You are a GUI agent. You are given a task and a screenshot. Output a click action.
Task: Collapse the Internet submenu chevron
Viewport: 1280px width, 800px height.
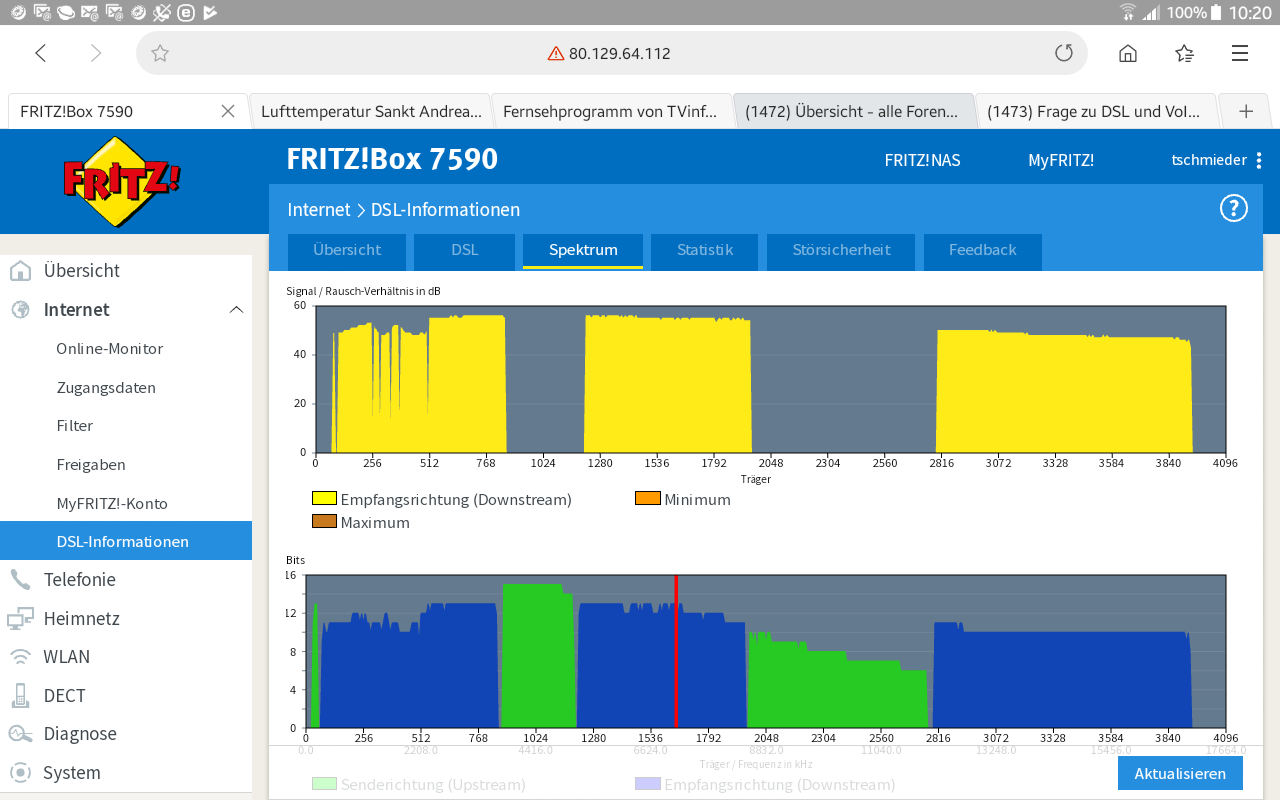(x=236, y=309)
